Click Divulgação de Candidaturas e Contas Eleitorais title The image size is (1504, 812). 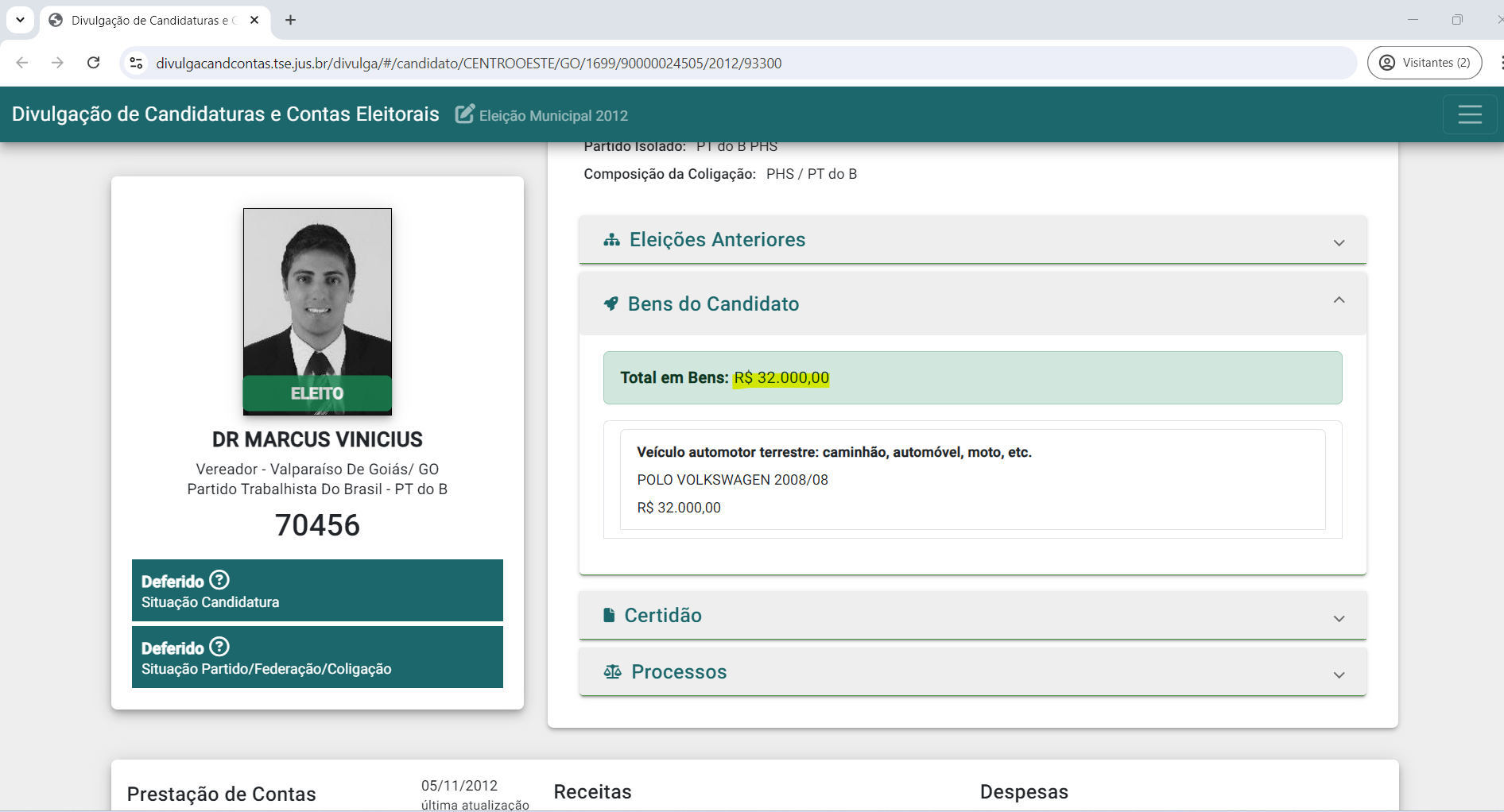click(x=226, y=114)
